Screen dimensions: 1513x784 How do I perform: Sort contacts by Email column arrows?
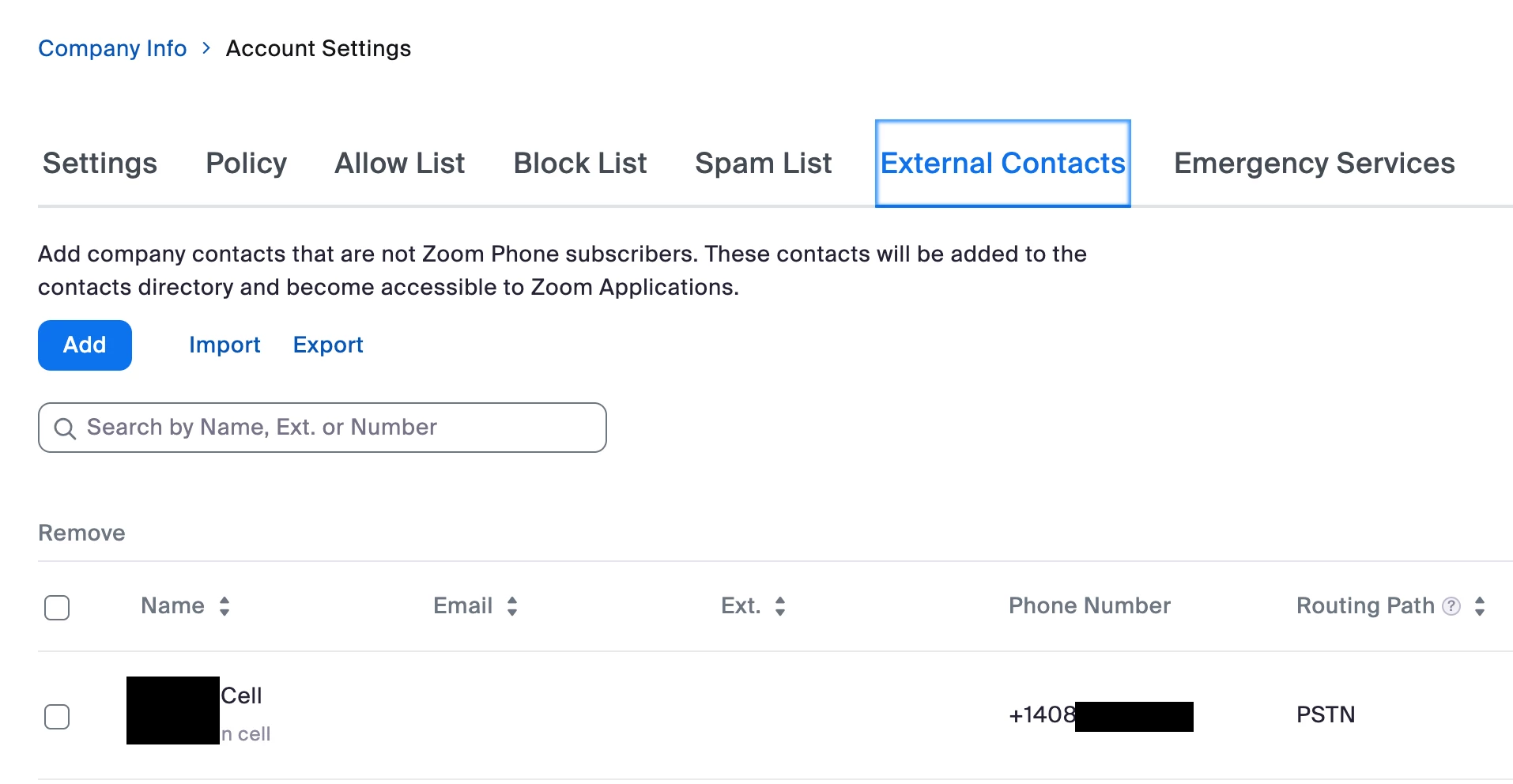(x=512, y=606)
